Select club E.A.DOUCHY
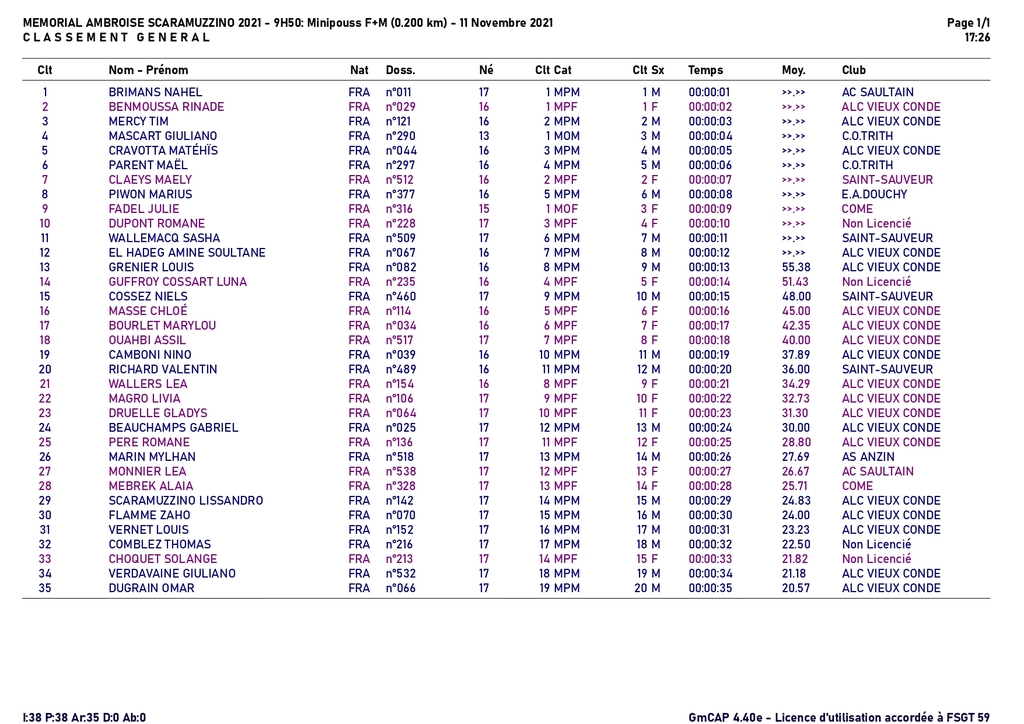 point(874,194)
